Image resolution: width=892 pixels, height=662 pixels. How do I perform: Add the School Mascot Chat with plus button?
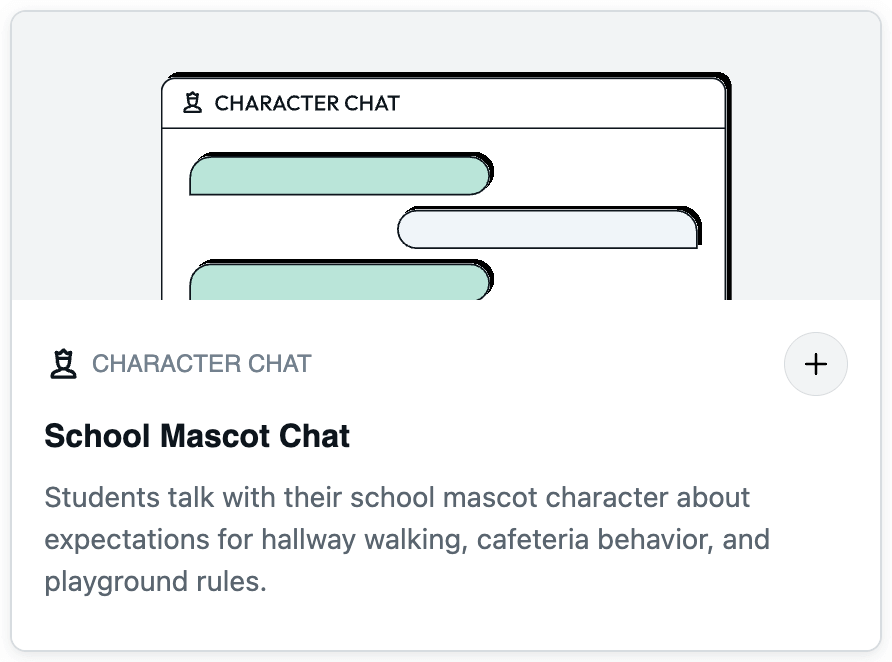click(x=815, y=364)
